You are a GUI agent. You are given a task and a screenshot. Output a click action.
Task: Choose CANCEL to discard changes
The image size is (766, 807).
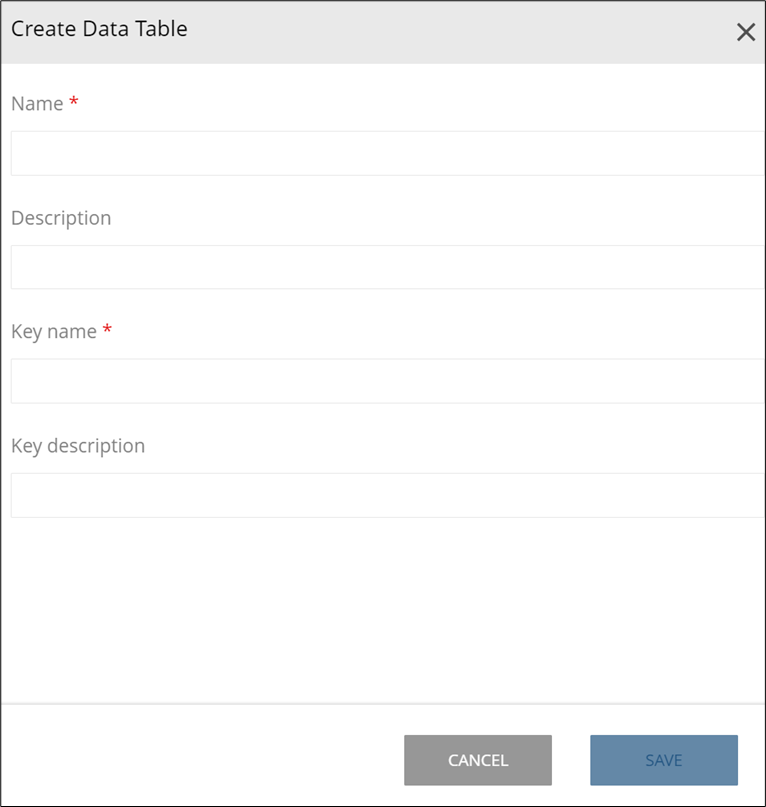tap(477, 760)
